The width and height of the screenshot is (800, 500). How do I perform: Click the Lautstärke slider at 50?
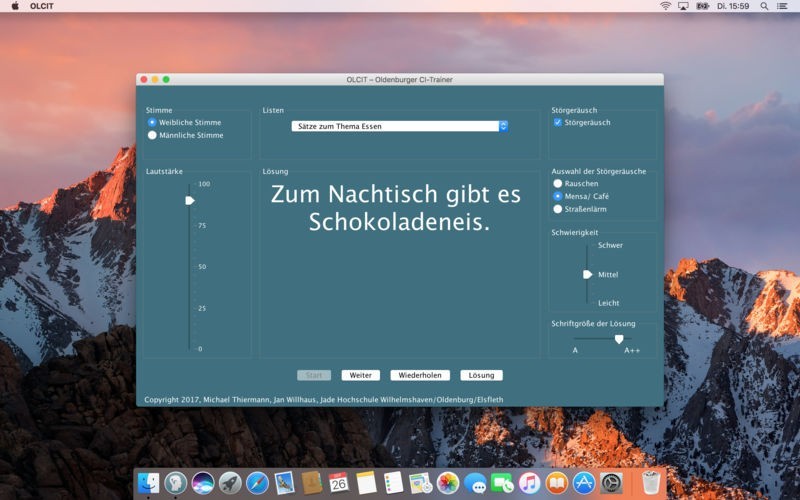point(188,267)
